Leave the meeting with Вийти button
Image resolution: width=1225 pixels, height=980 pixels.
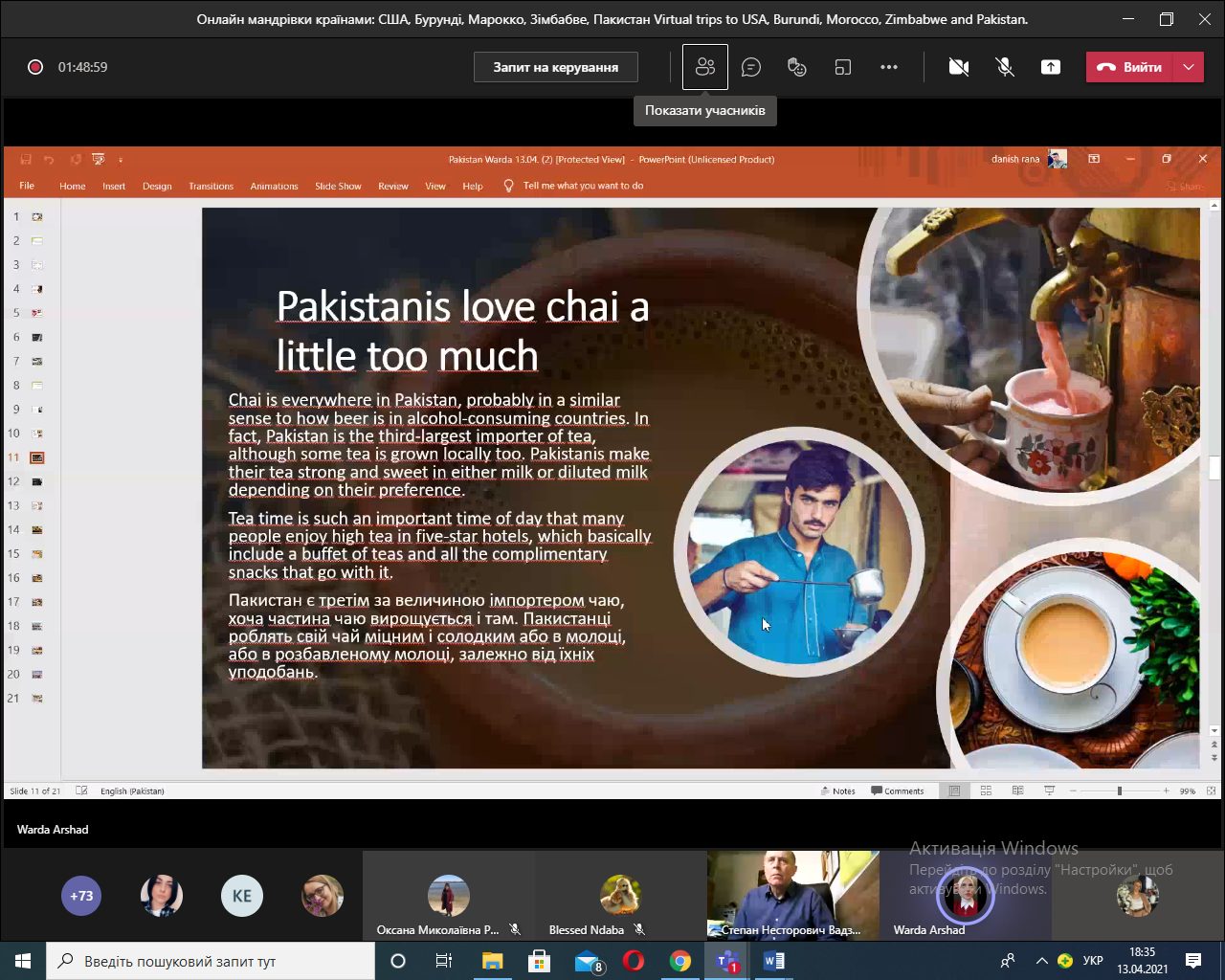[1131, 67]
